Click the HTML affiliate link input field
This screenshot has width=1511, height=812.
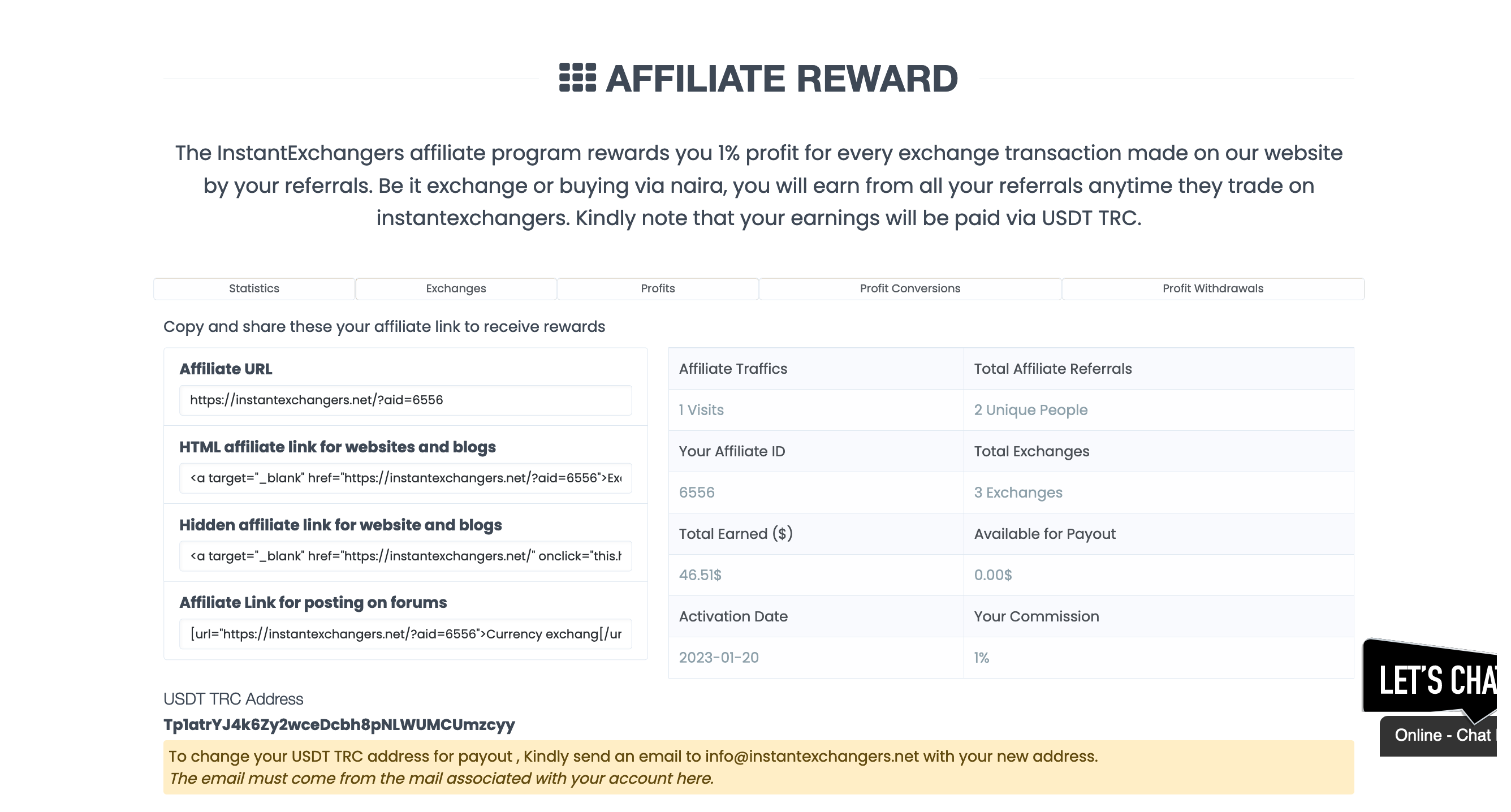(405, 478)
